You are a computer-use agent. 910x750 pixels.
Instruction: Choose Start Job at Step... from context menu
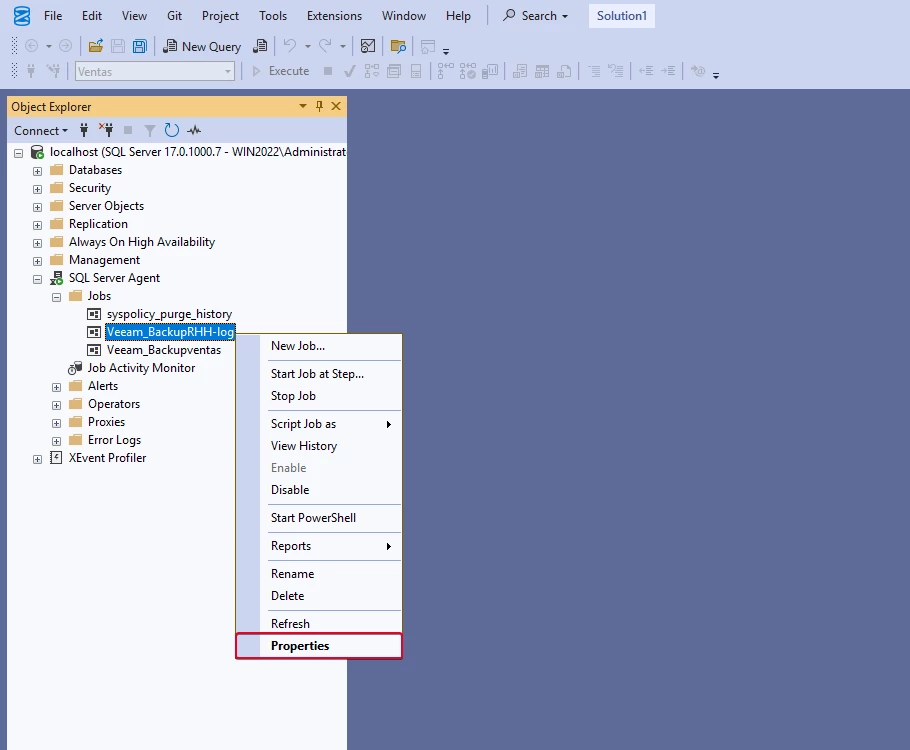(x=319, y=374)
